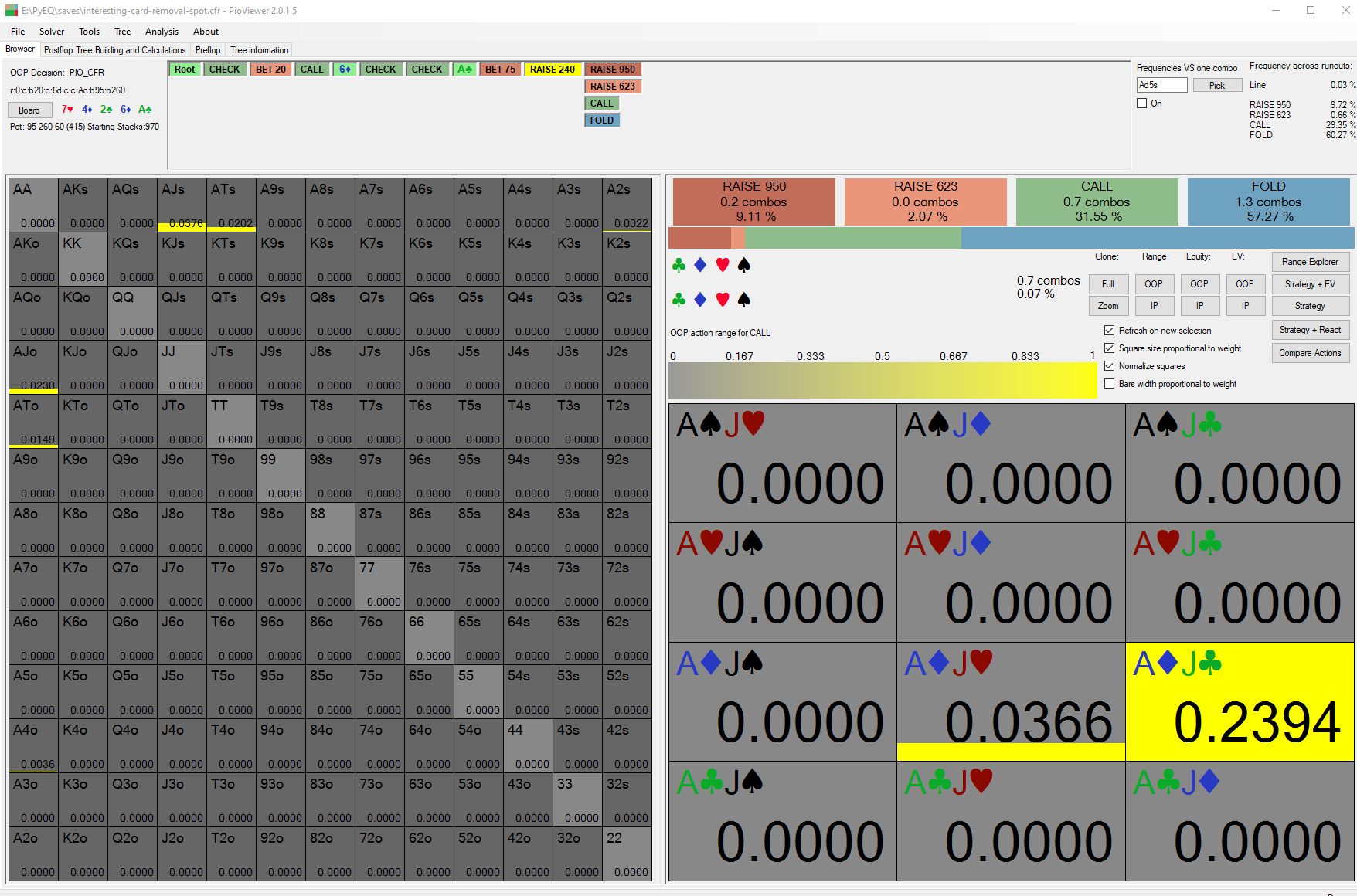Click the heart suit icon in the upper suit row

(723, 266)
